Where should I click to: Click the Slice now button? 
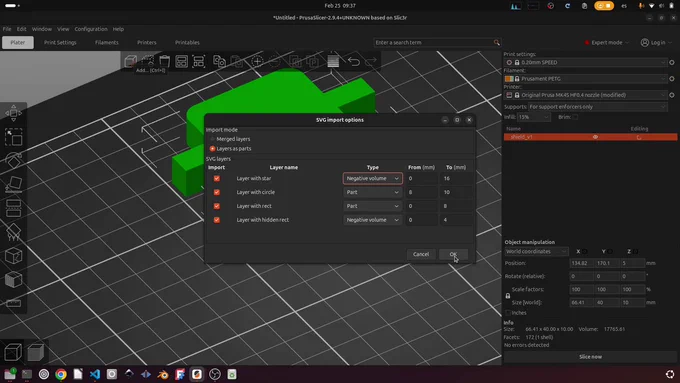click(x=590, y=357)
